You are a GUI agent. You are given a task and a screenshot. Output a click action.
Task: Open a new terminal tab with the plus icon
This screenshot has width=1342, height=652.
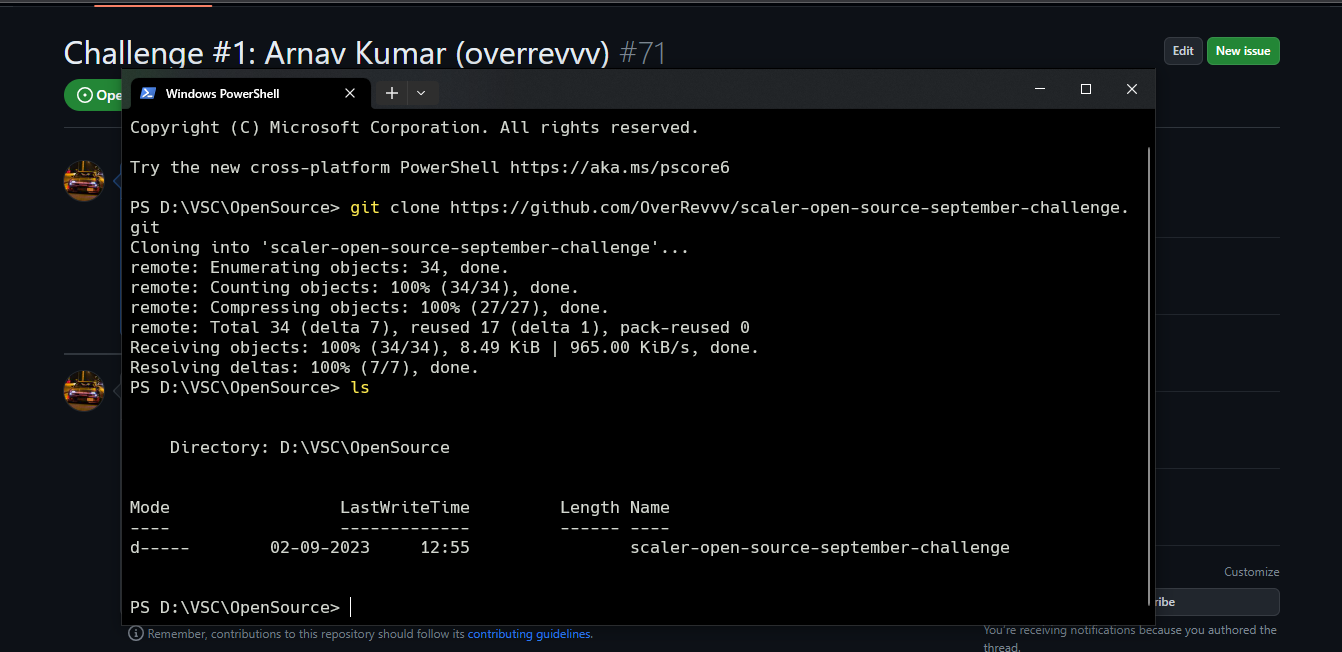click(391, 93)
